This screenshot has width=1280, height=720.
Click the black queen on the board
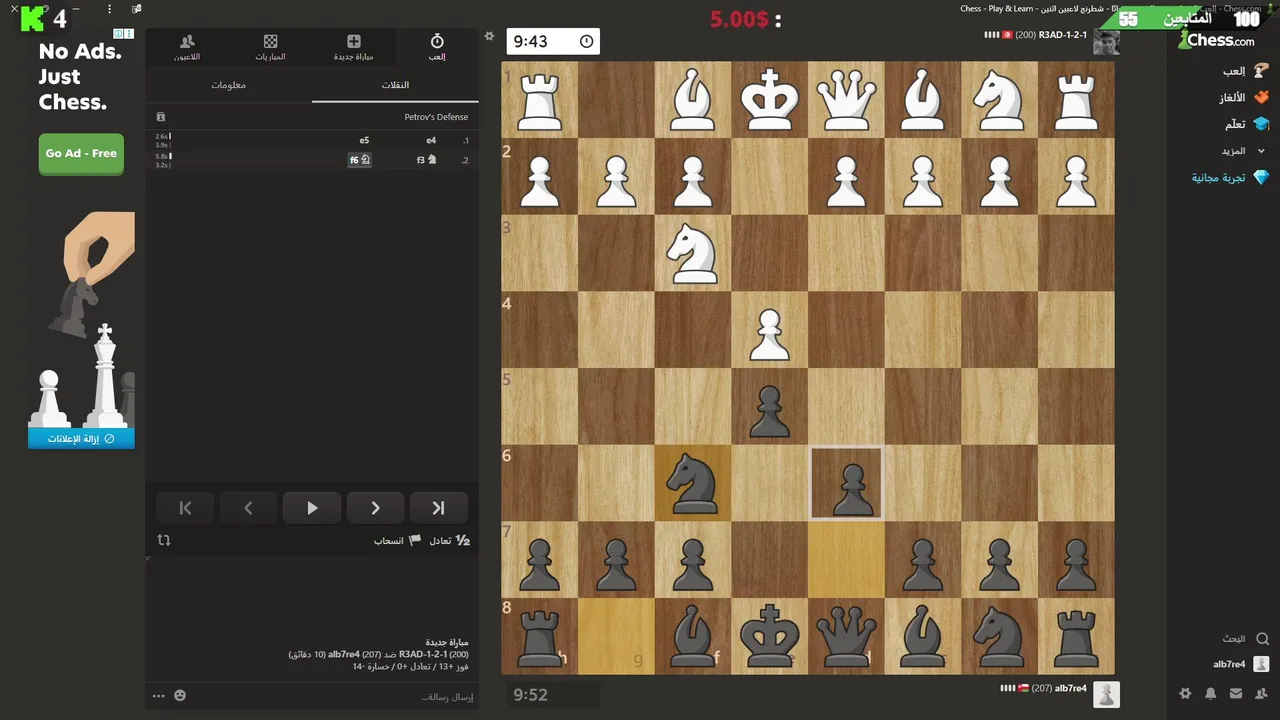(x=846, y=636)
